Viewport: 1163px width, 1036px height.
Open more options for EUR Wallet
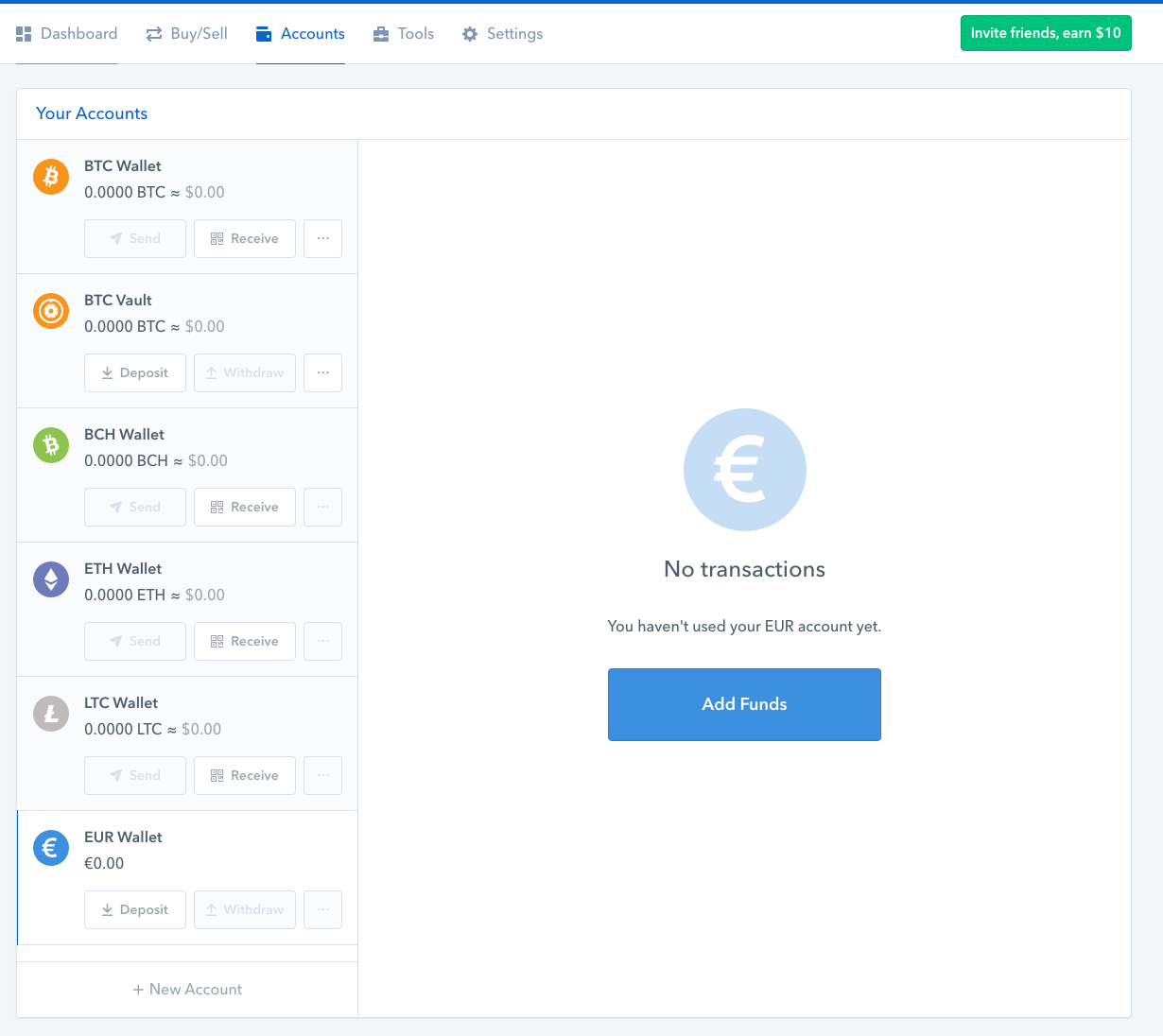tap(323, 910)
